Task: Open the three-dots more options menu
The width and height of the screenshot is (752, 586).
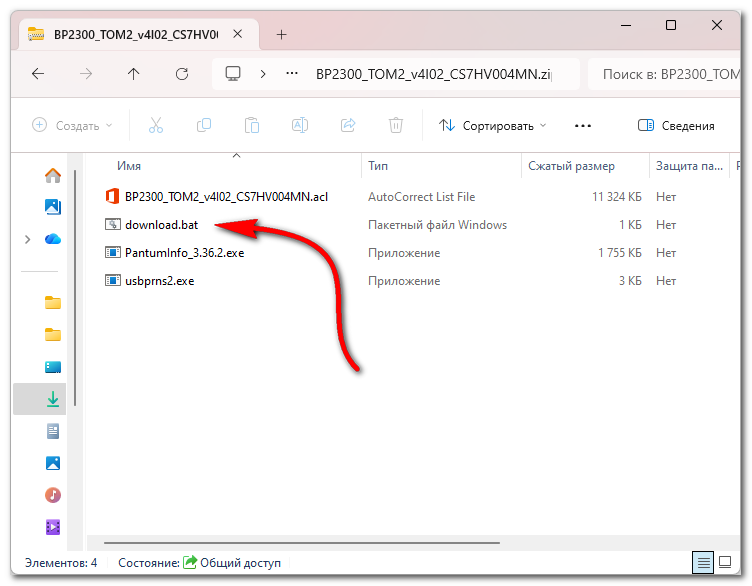Action: click(x=583, y=126)
